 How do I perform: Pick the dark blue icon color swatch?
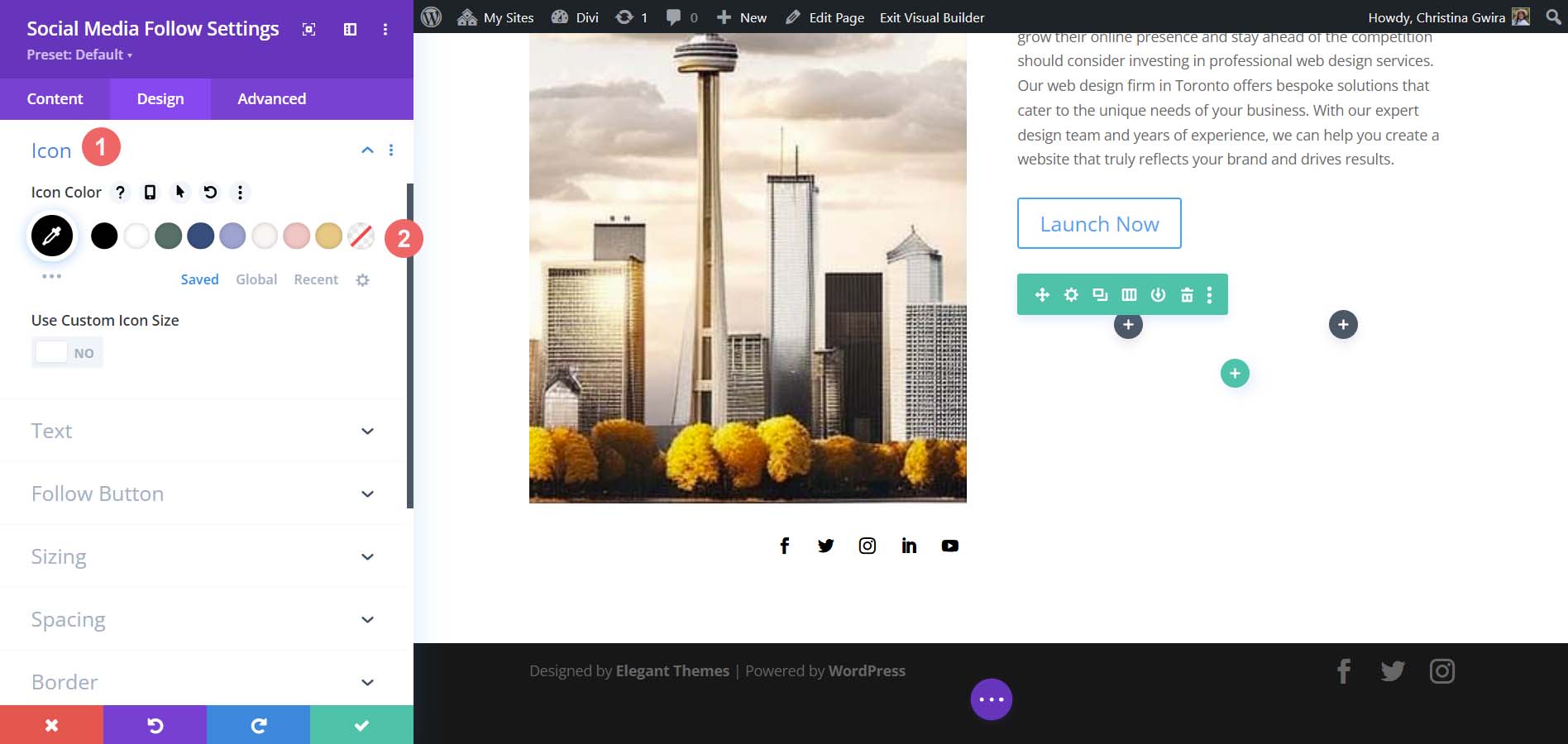coord(200,236)
